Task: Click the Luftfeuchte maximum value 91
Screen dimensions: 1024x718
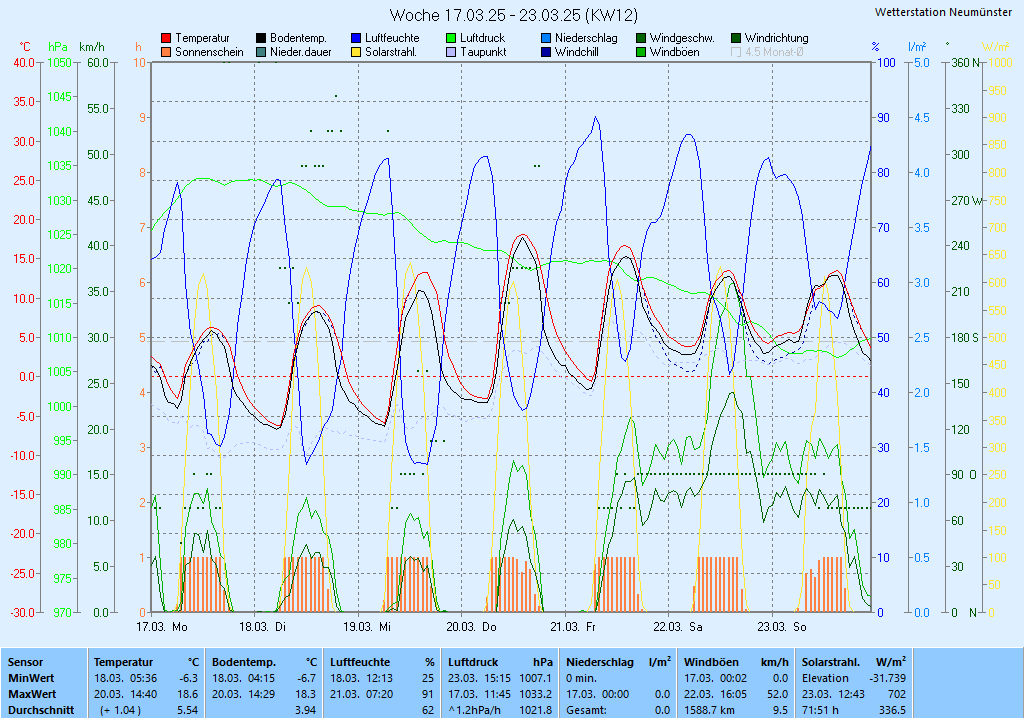Action: coord(428,694)
